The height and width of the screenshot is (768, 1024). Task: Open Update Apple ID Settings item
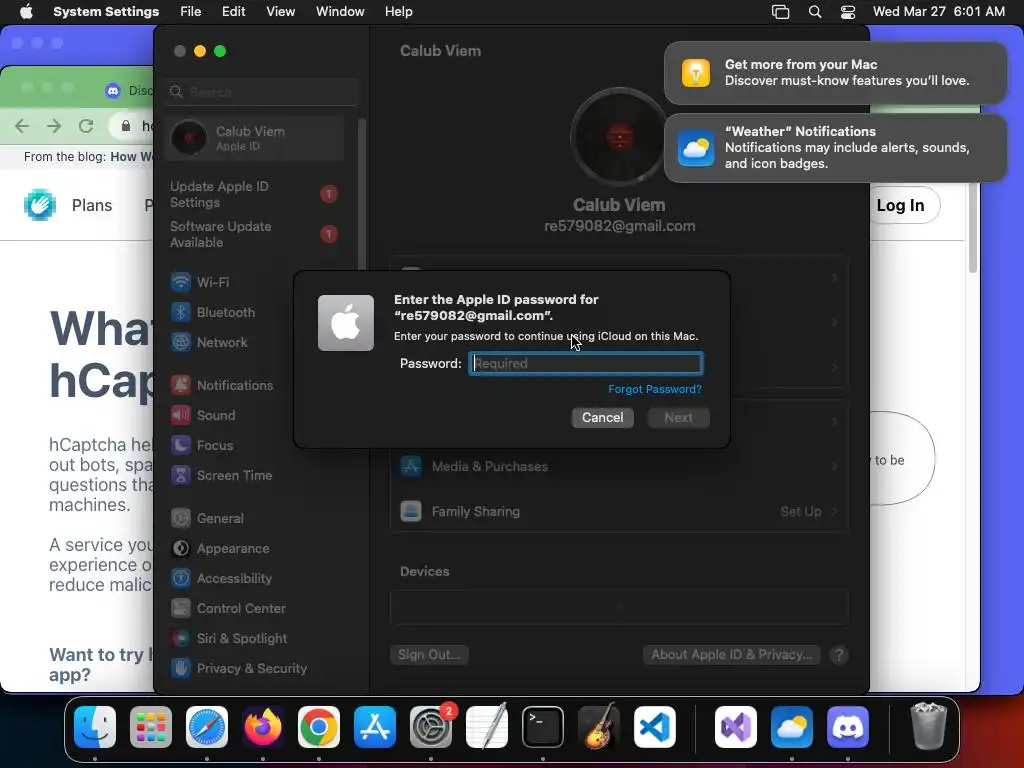coord(255,194)
